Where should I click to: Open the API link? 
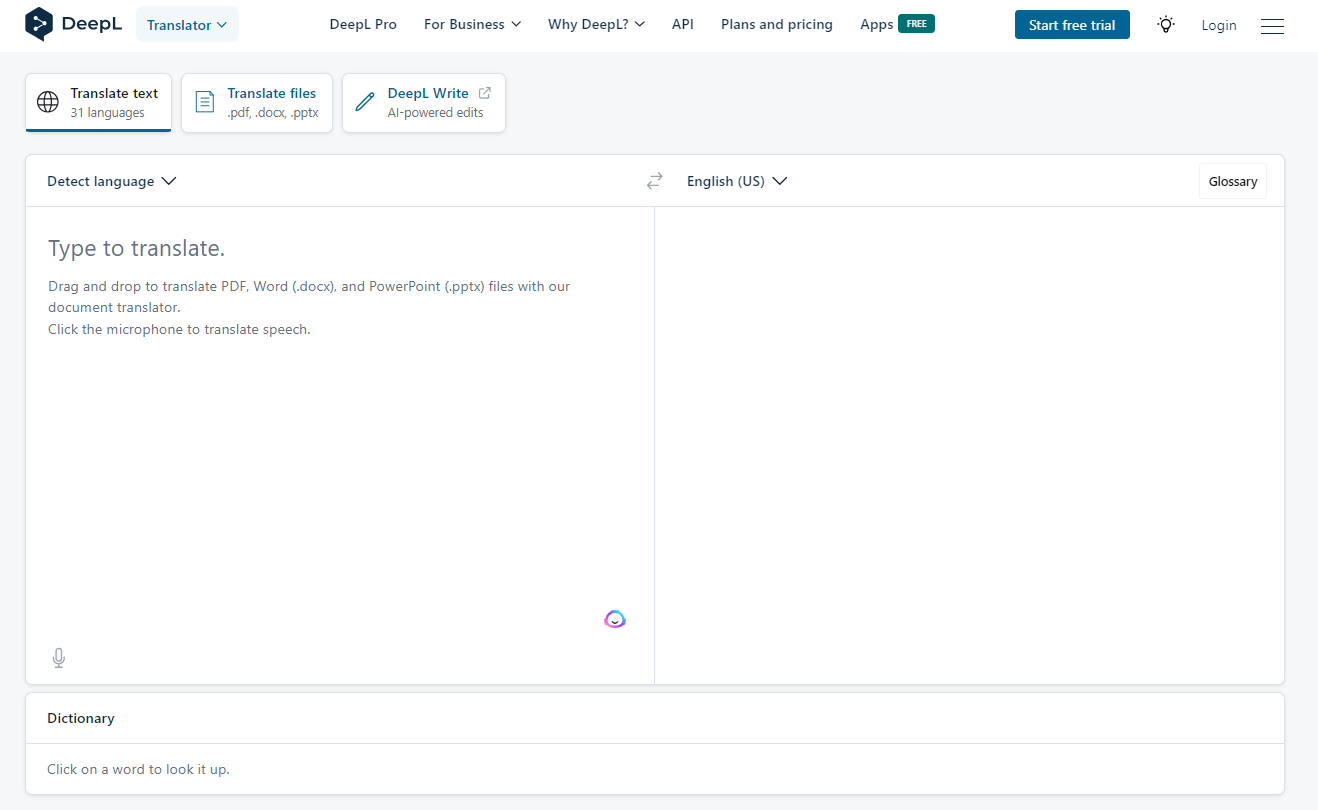tap(683, 24)
